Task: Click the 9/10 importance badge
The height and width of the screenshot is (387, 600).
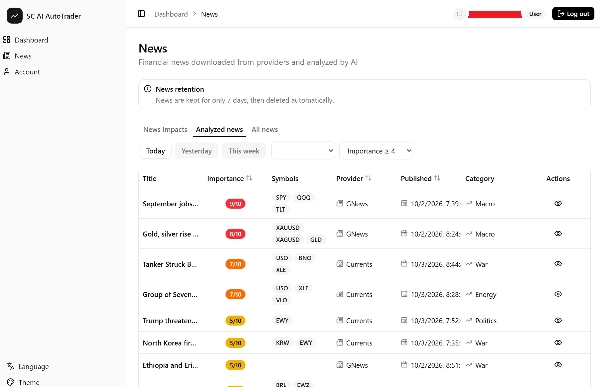Action: [x=235, y=204]
